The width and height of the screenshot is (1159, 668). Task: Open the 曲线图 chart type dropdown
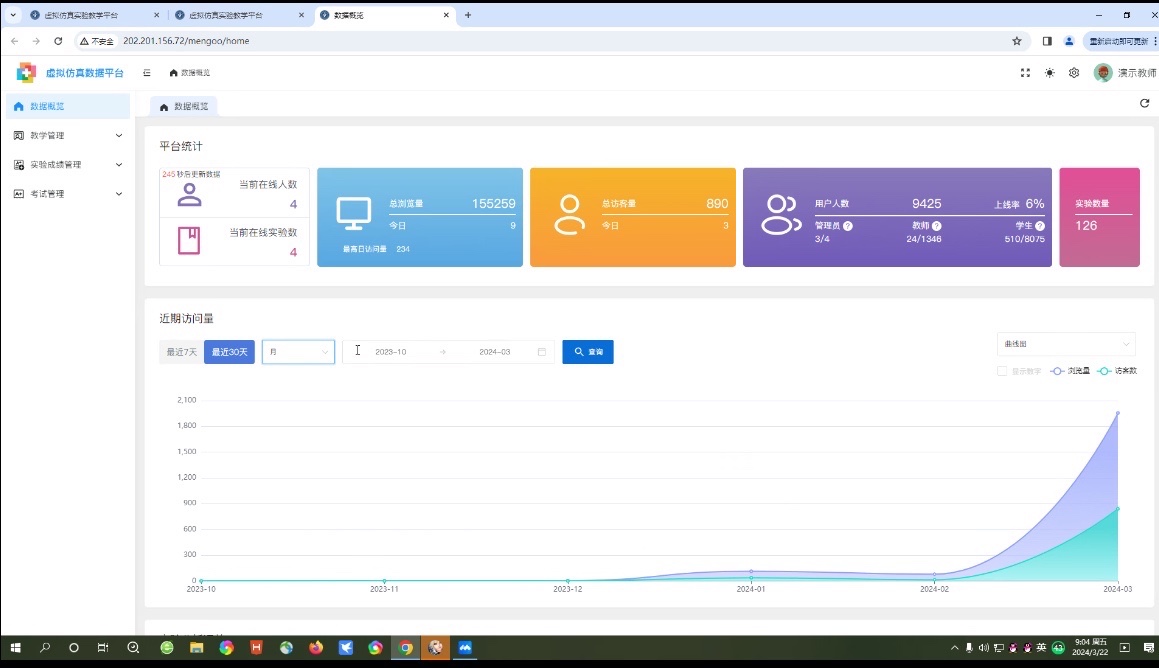tap(1065, 344)
